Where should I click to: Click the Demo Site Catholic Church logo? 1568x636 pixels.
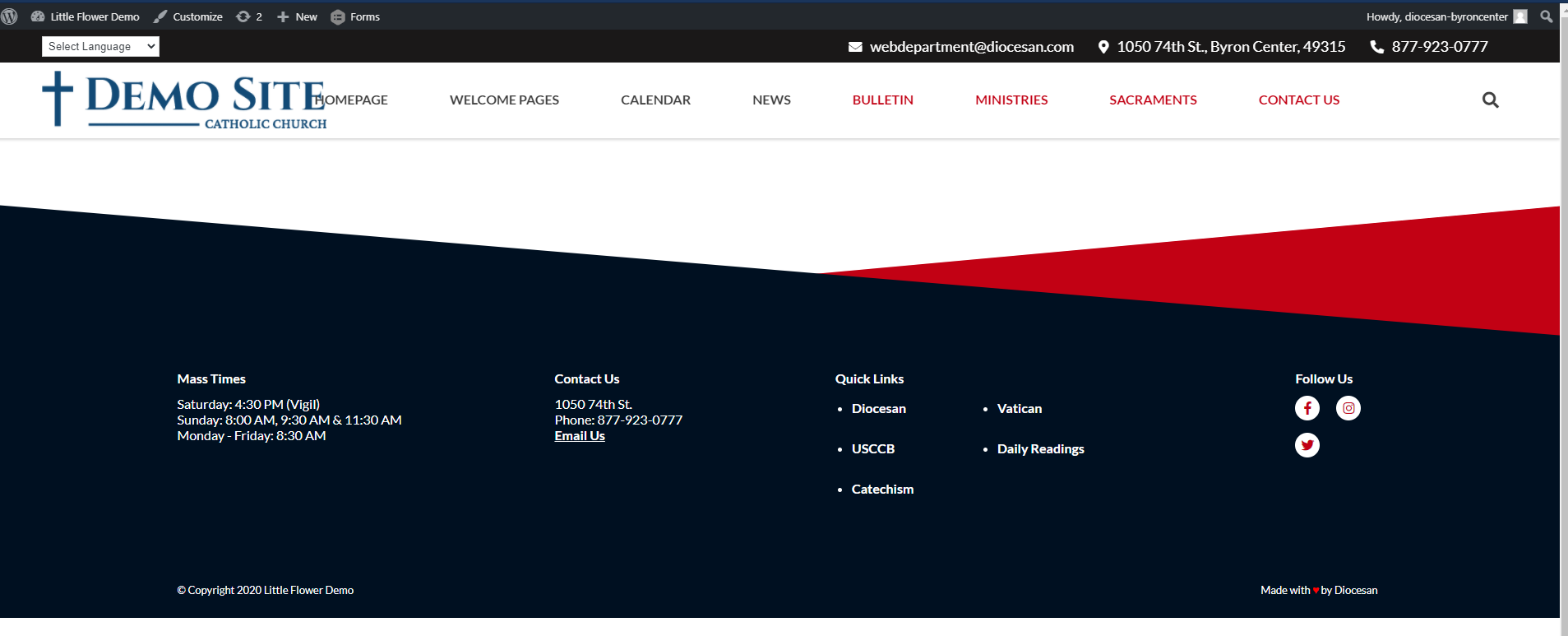pyautogui.click(x=185, y=100)
